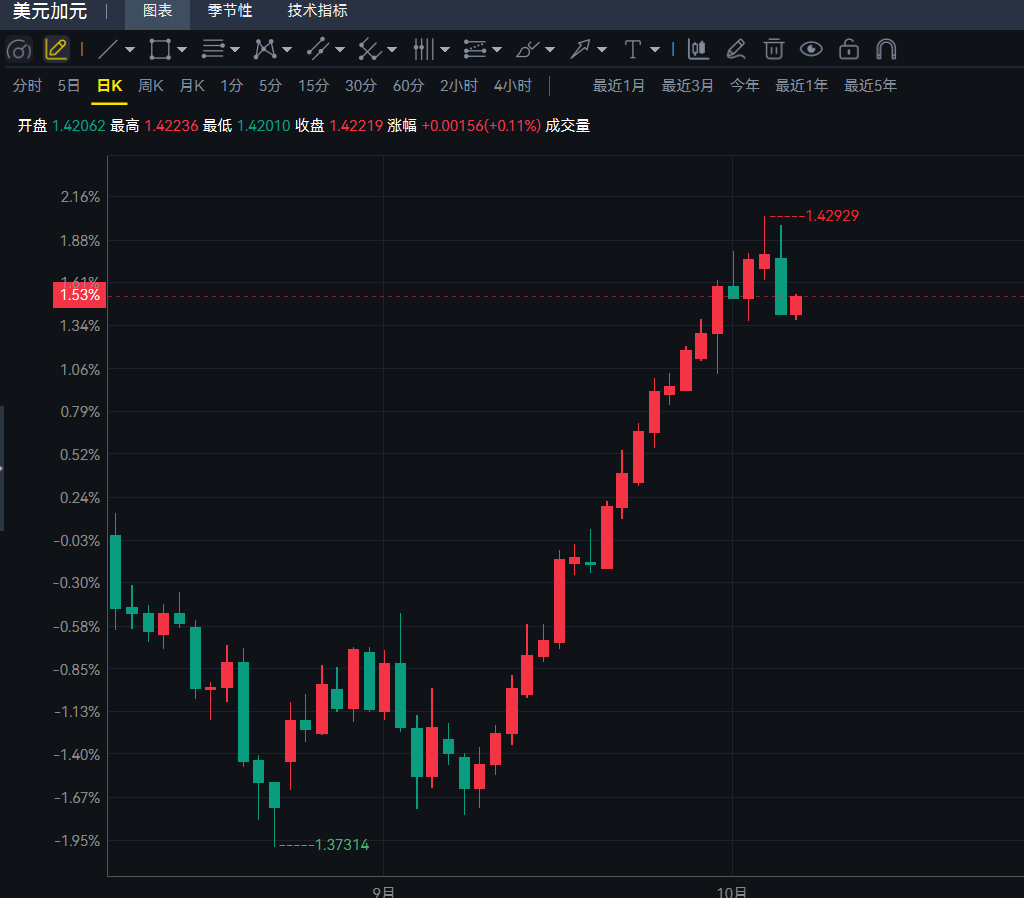Expand the arrow tool dropdown arrow

602,50
